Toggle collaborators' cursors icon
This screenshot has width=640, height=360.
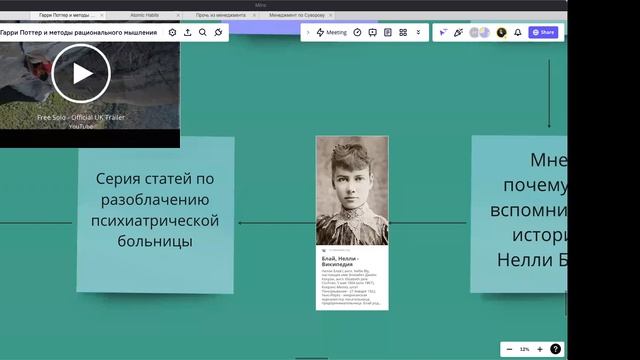click(x=443, y=32)
